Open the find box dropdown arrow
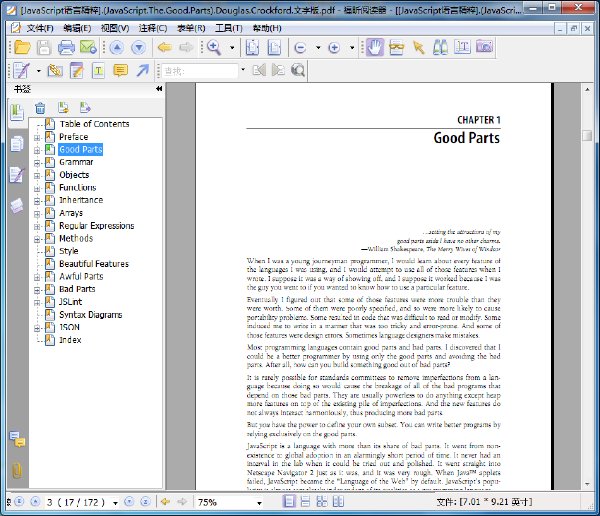Screen dimensions: 600x516 [x=243, y=70]
